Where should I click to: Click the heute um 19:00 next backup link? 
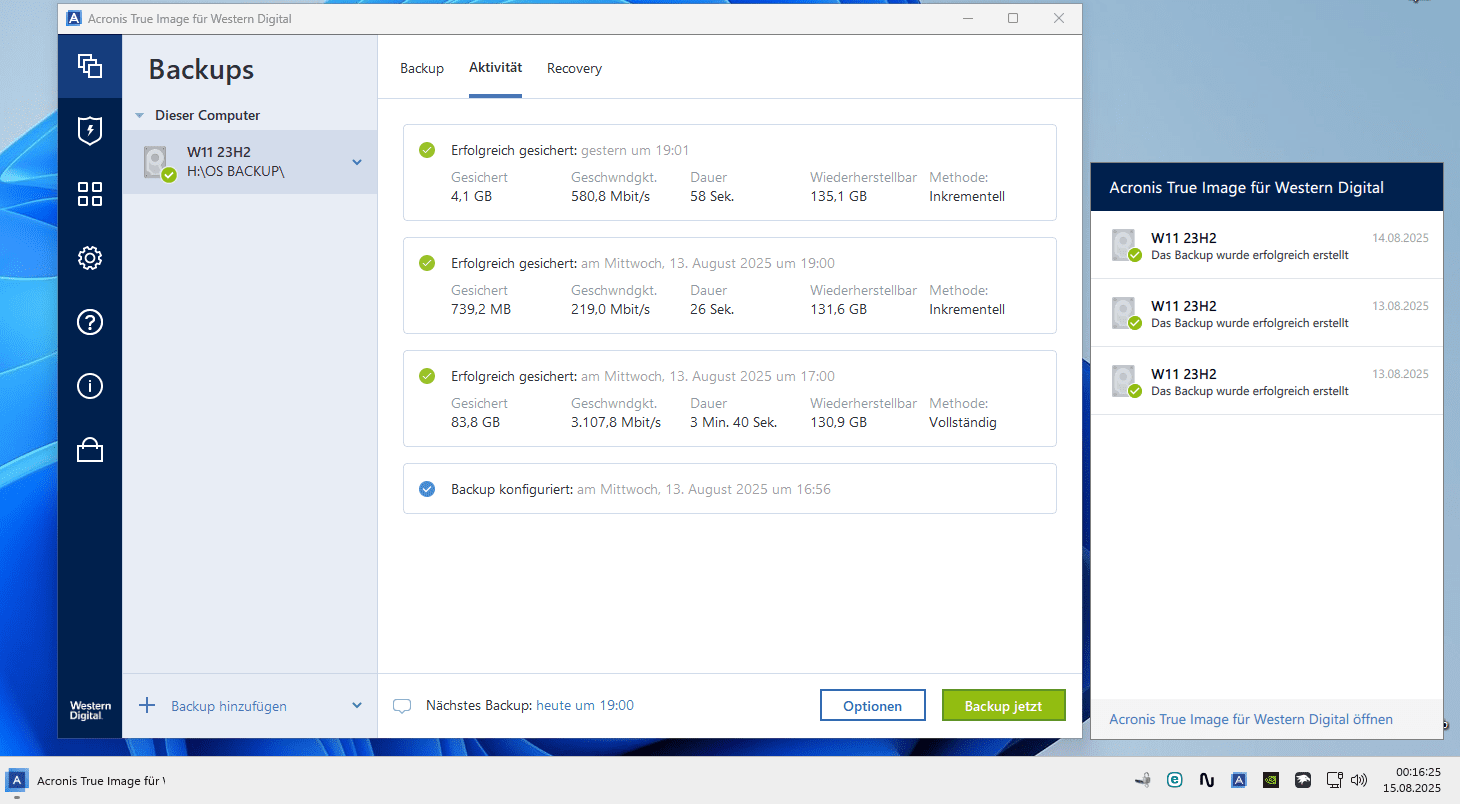(x=585, y=705)
